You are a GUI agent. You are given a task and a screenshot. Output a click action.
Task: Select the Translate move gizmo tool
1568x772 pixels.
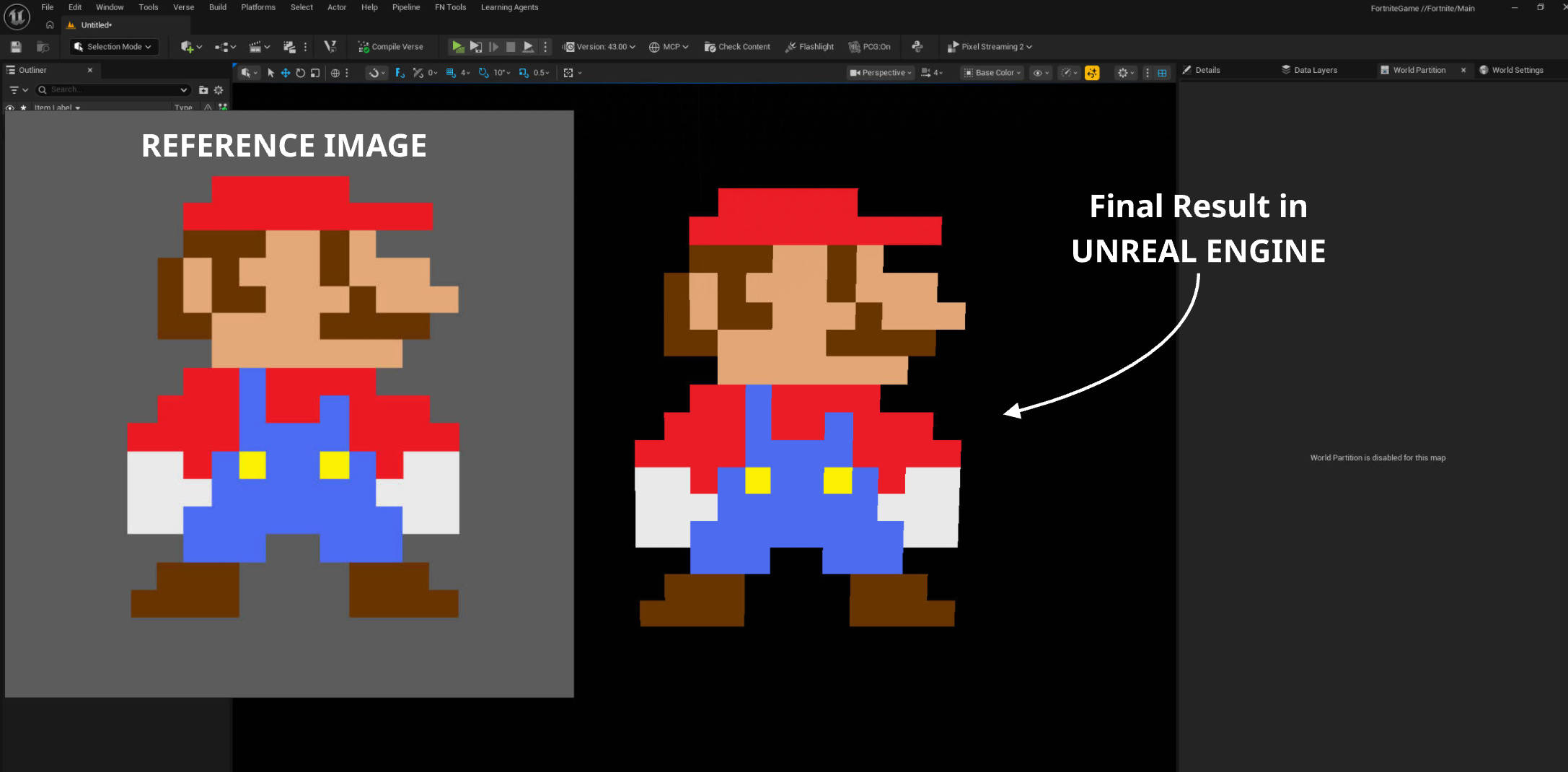(x=286, y=73)
